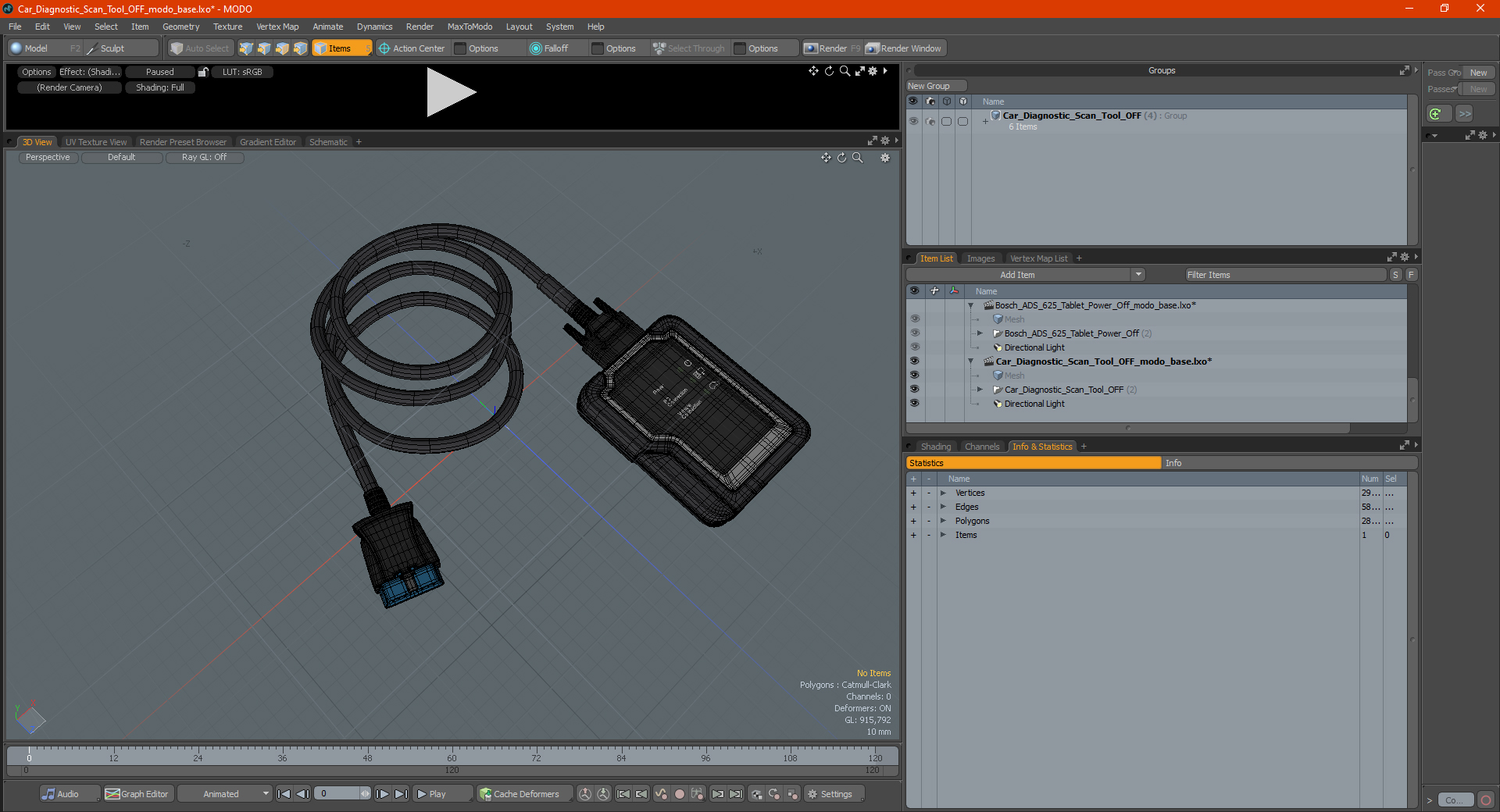This screenshot has width=1500, height=812.
Task: Click the current frame number field
Action: pos(337,794)
